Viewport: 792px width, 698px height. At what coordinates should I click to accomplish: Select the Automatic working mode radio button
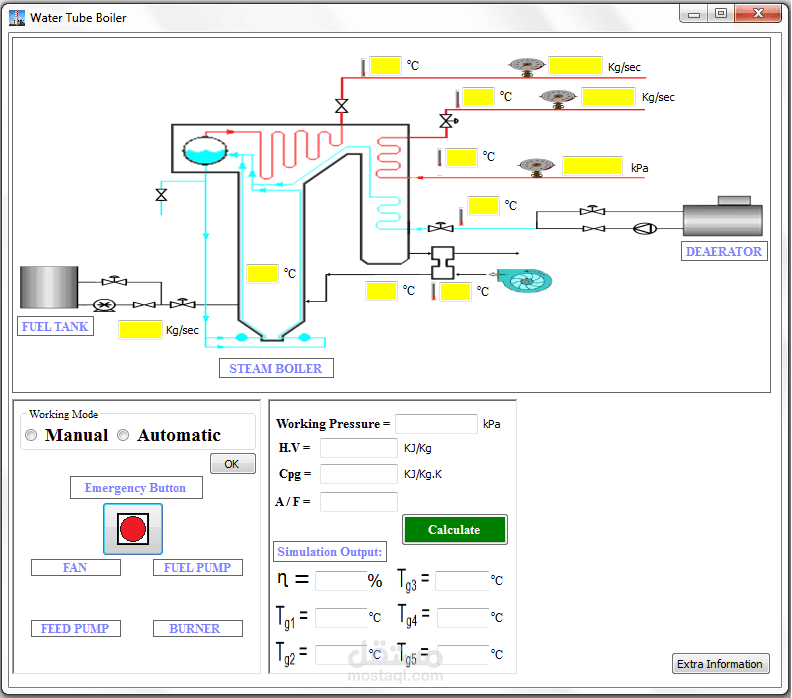tap(123, 435)
